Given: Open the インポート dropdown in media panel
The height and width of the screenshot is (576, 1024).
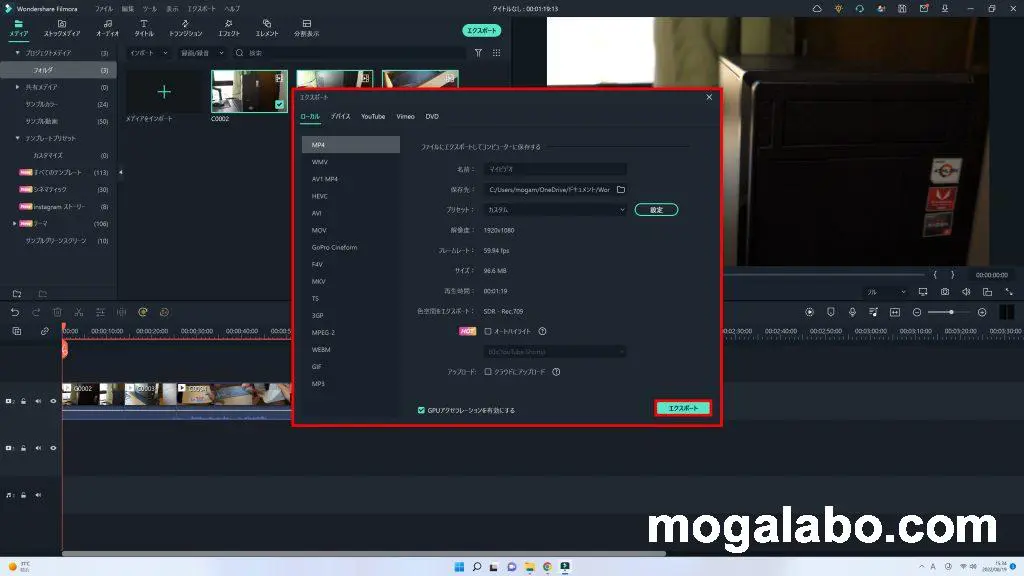Looking at the screenshot, I should click(x=148, y=53).
